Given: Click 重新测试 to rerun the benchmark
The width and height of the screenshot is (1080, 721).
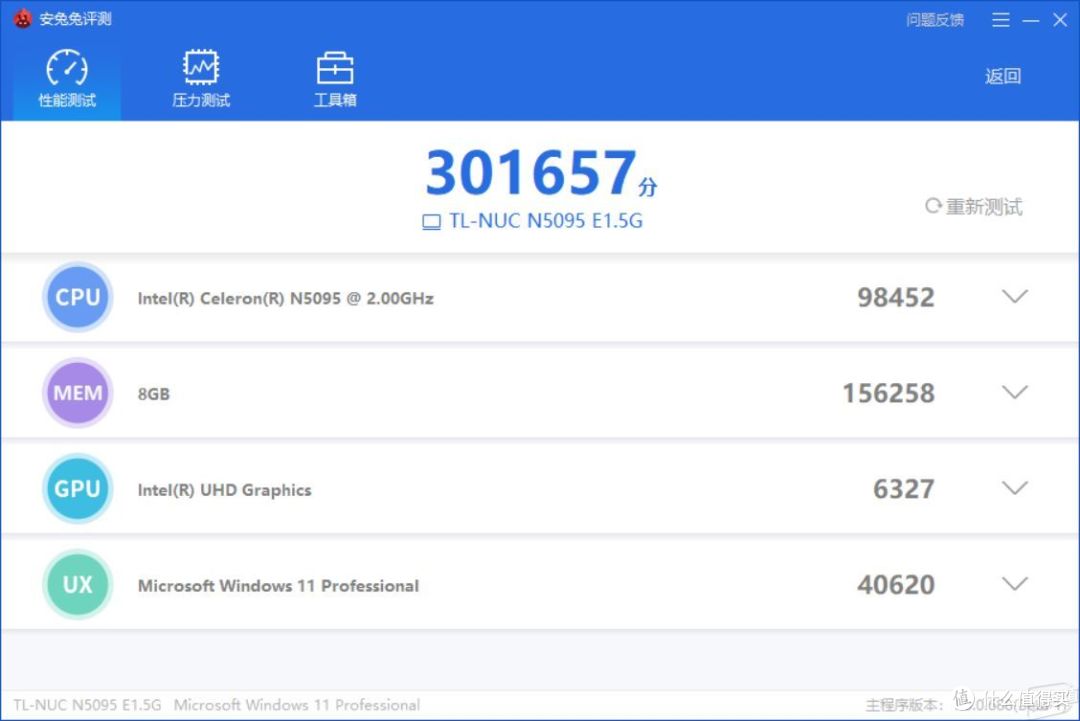Looking at the screenshot, I should (x=974, y=206).
